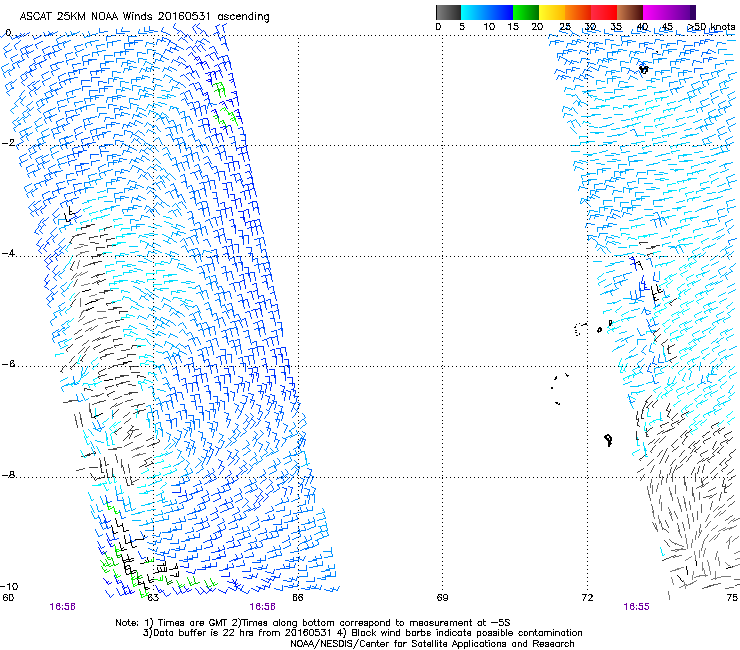Image resolution: width=740 pixels, height=650 pixels.
Task: Click the latitude label -6
Action: click(x=8, y=364)
